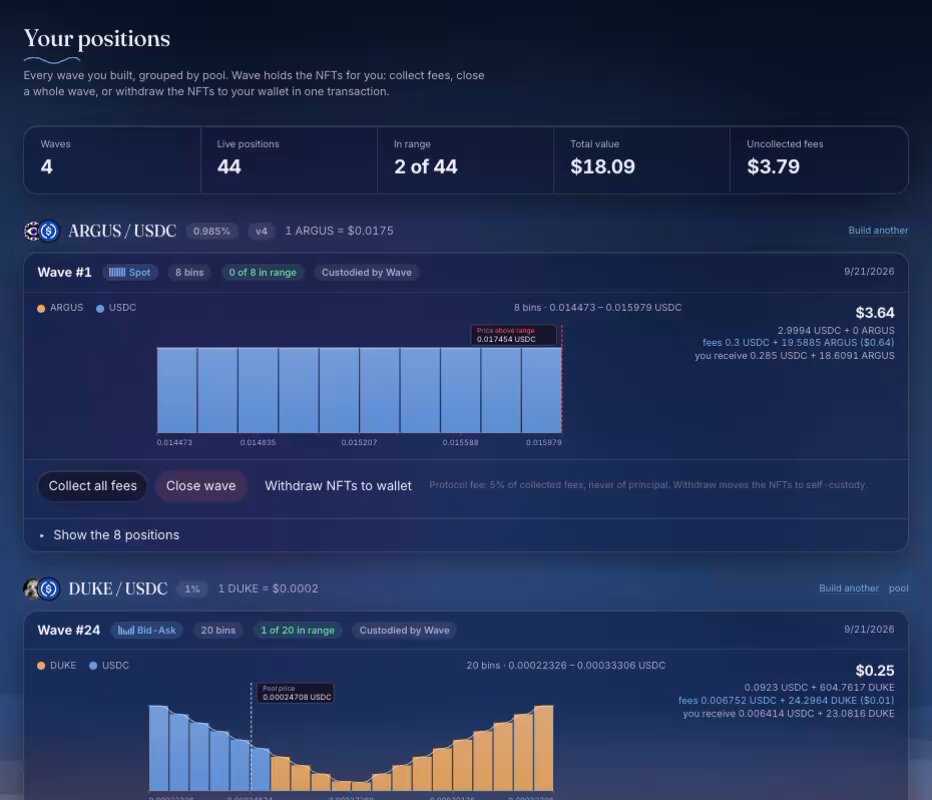Open Build another link for DUKE / USDC
The image size is (932, 800).
pyautogui.click(x=849, y=588)
